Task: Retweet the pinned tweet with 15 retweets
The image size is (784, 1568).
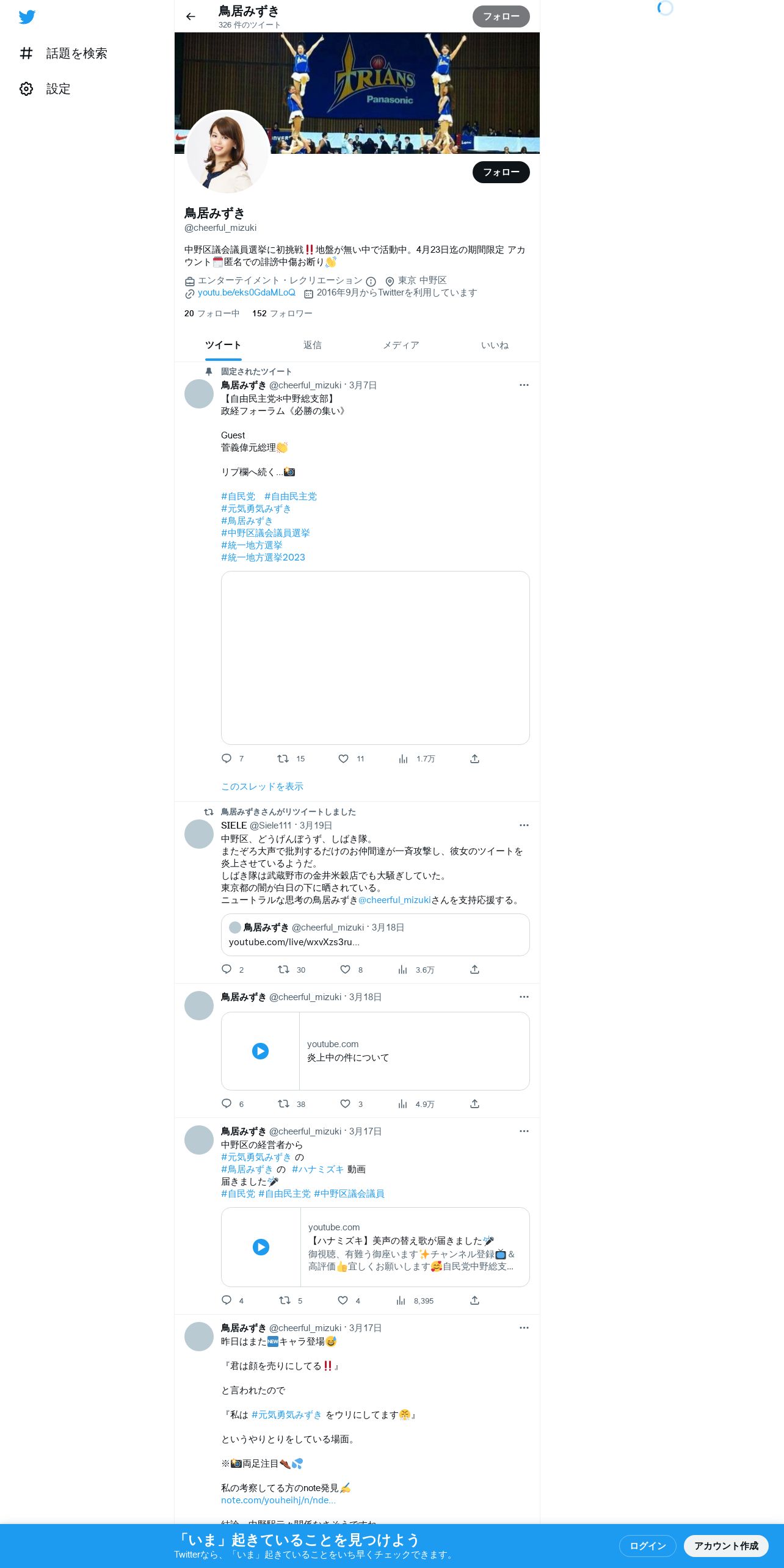Action: click(283, 758)
